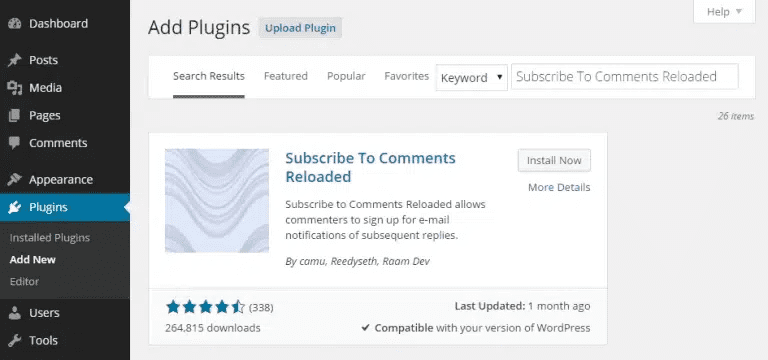
Task: Click the Pages icon in sidebar
Action: click(15, 116)
